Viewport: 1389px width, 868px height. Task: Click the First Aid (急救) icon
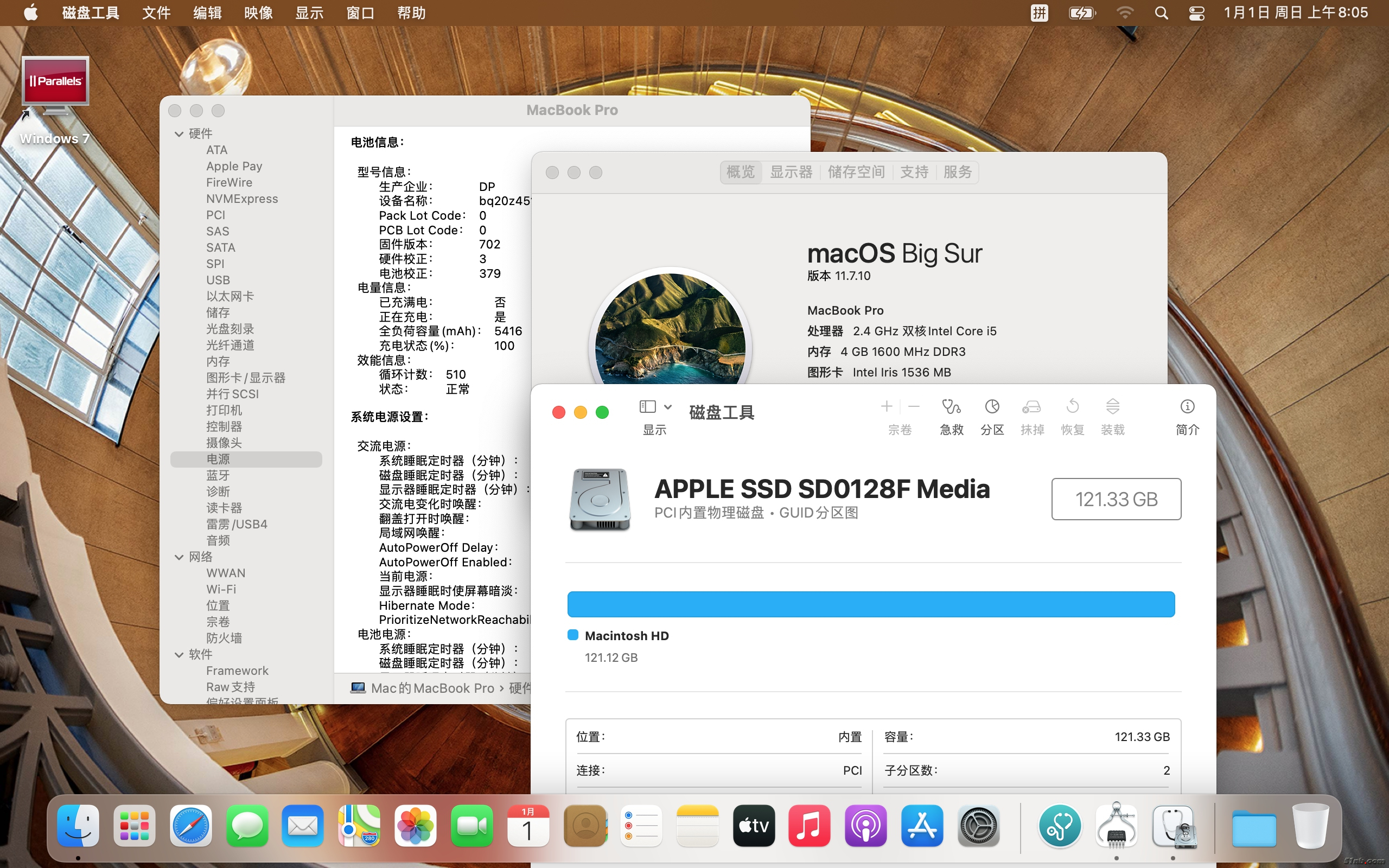tap(951, 407)
